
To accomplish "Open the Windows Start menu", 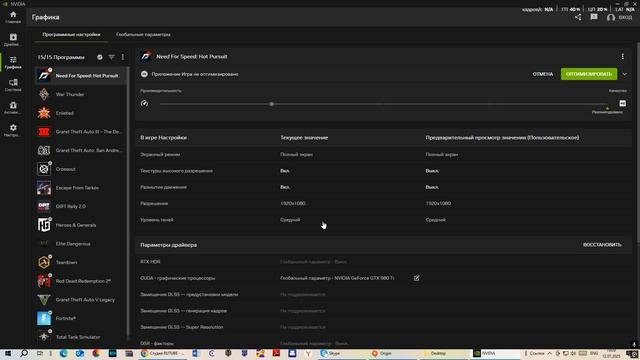I will coord(7,353).
